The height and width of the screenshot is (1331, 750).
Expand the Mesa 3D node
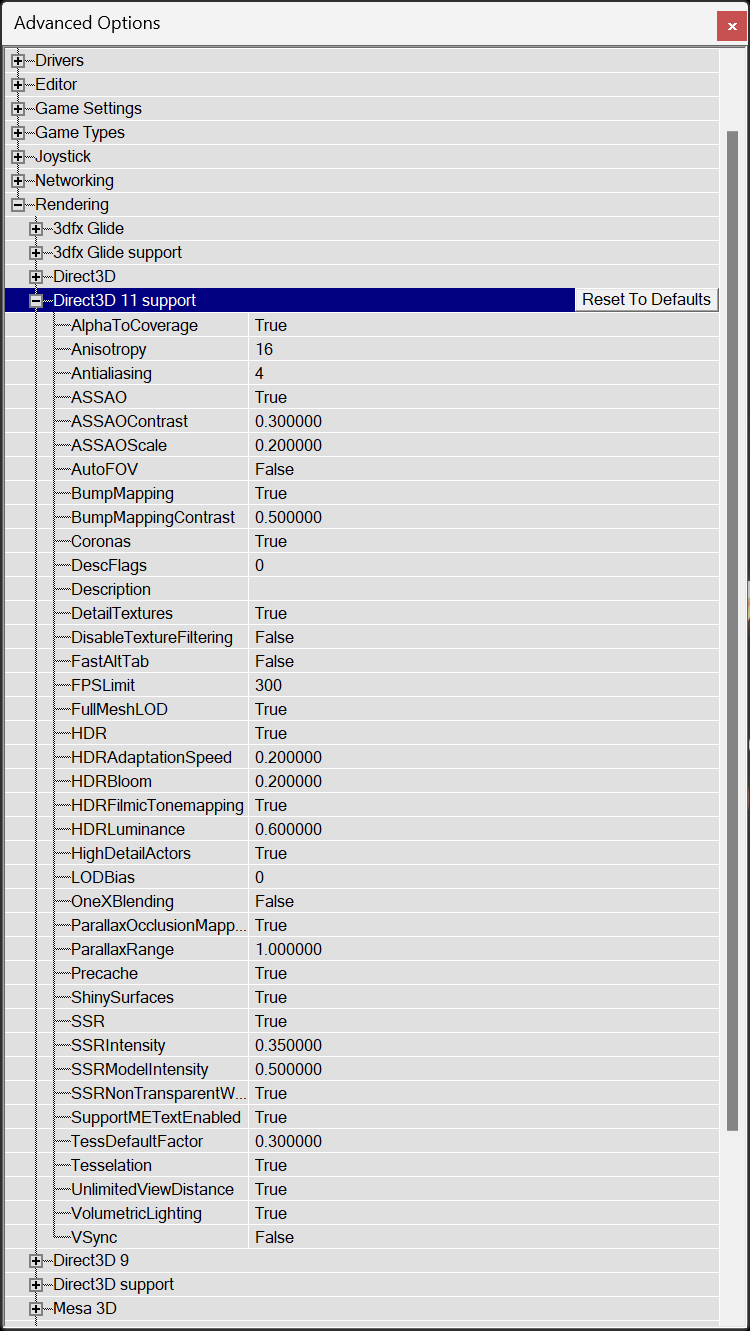tap(36, 1309)
